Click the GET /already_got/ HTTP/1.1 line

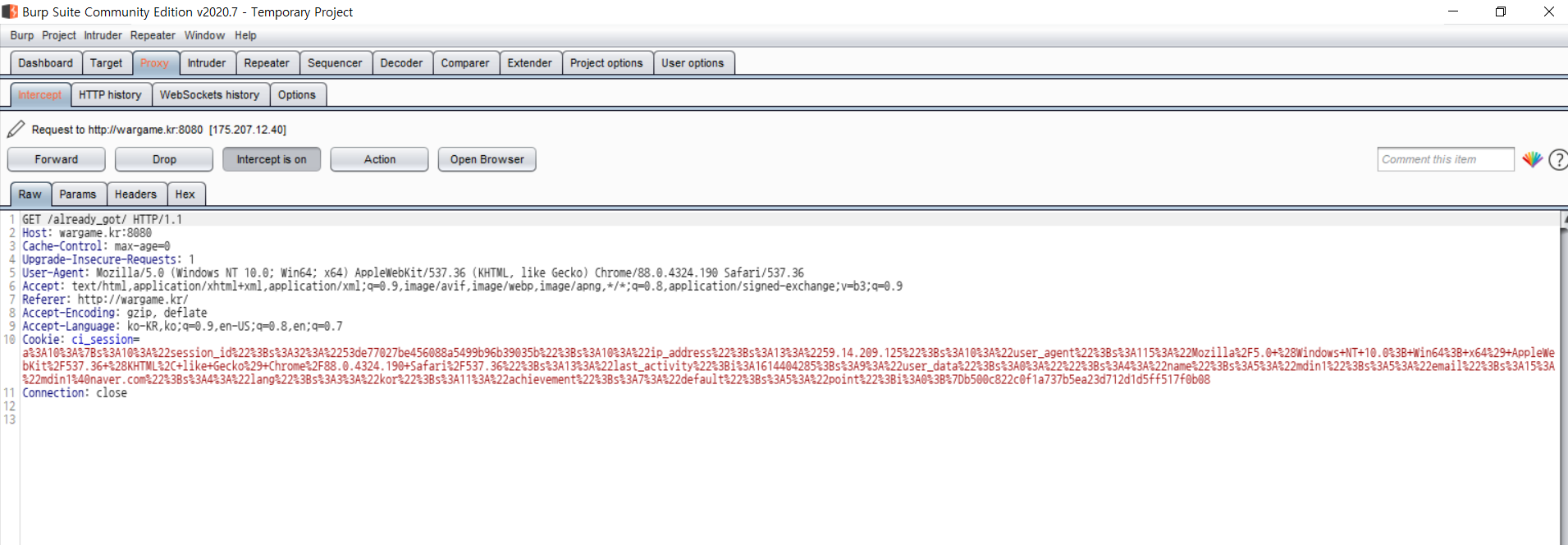[x=102, y=219]
